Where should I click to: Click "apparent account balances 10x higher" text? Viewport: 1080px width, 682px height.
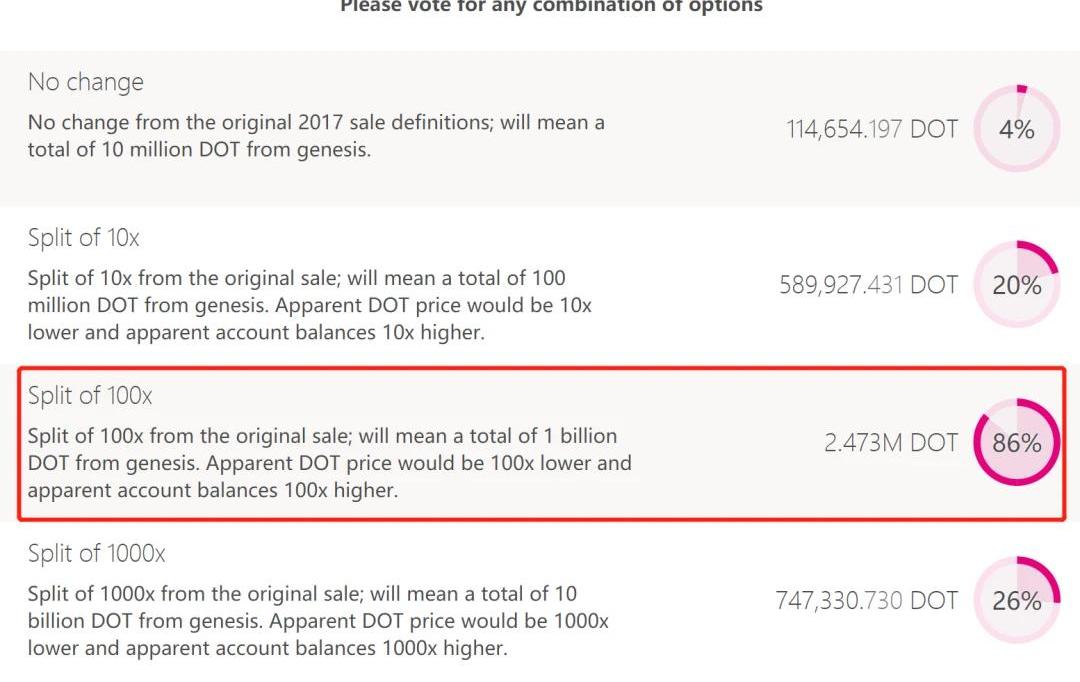[256, 333]
